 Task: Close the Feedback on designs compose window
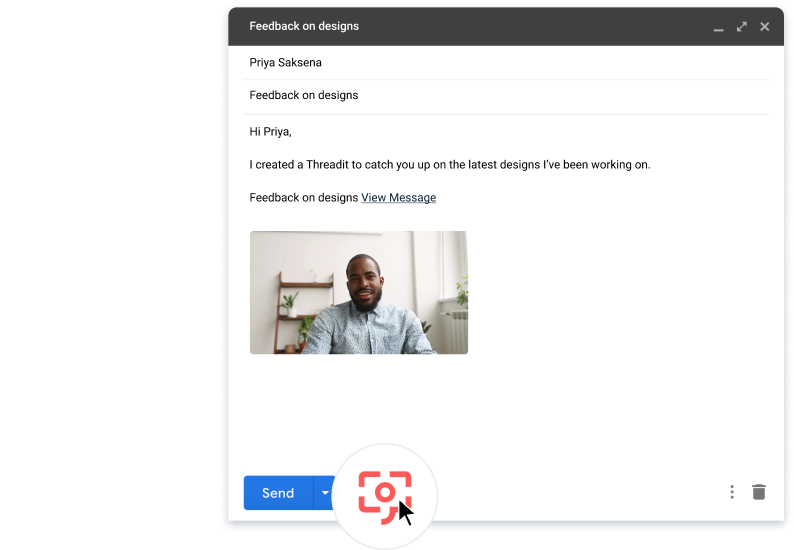(x=765, y=27)
